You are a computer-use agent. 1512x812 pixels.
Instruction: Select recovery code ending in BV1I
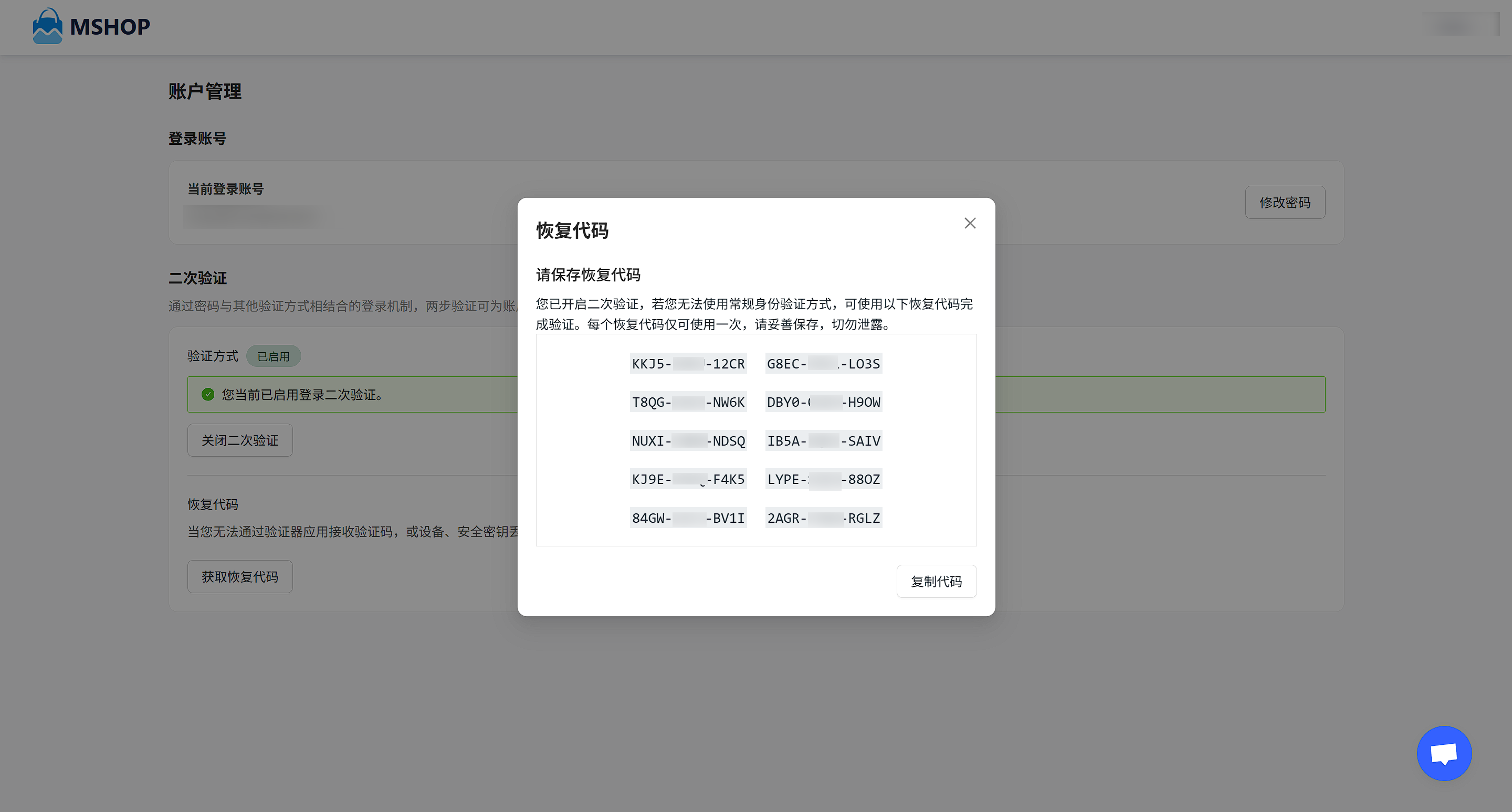coord(688,518)
